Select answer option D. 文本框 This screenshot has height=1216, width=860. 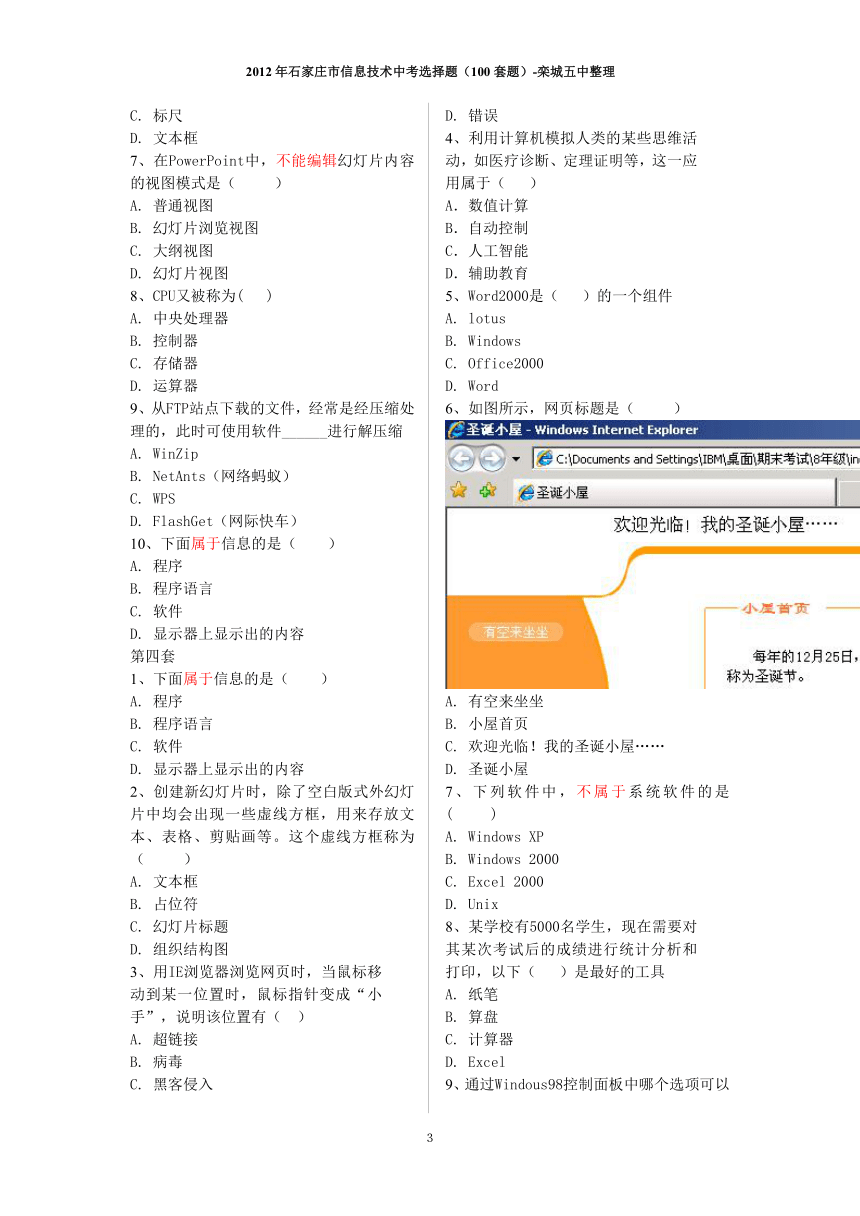(164, 138)
